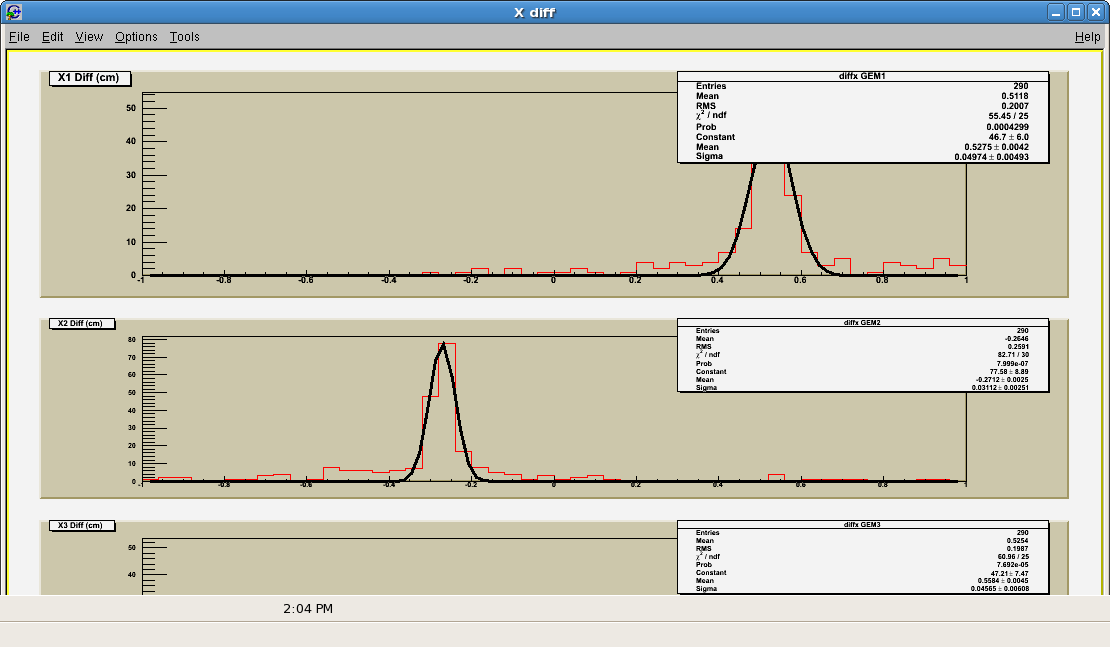Click the x-axis label -0.8 in X1 plot
Image resolution: width=1110 pixels, height=647 pixels.
point(224,280)
